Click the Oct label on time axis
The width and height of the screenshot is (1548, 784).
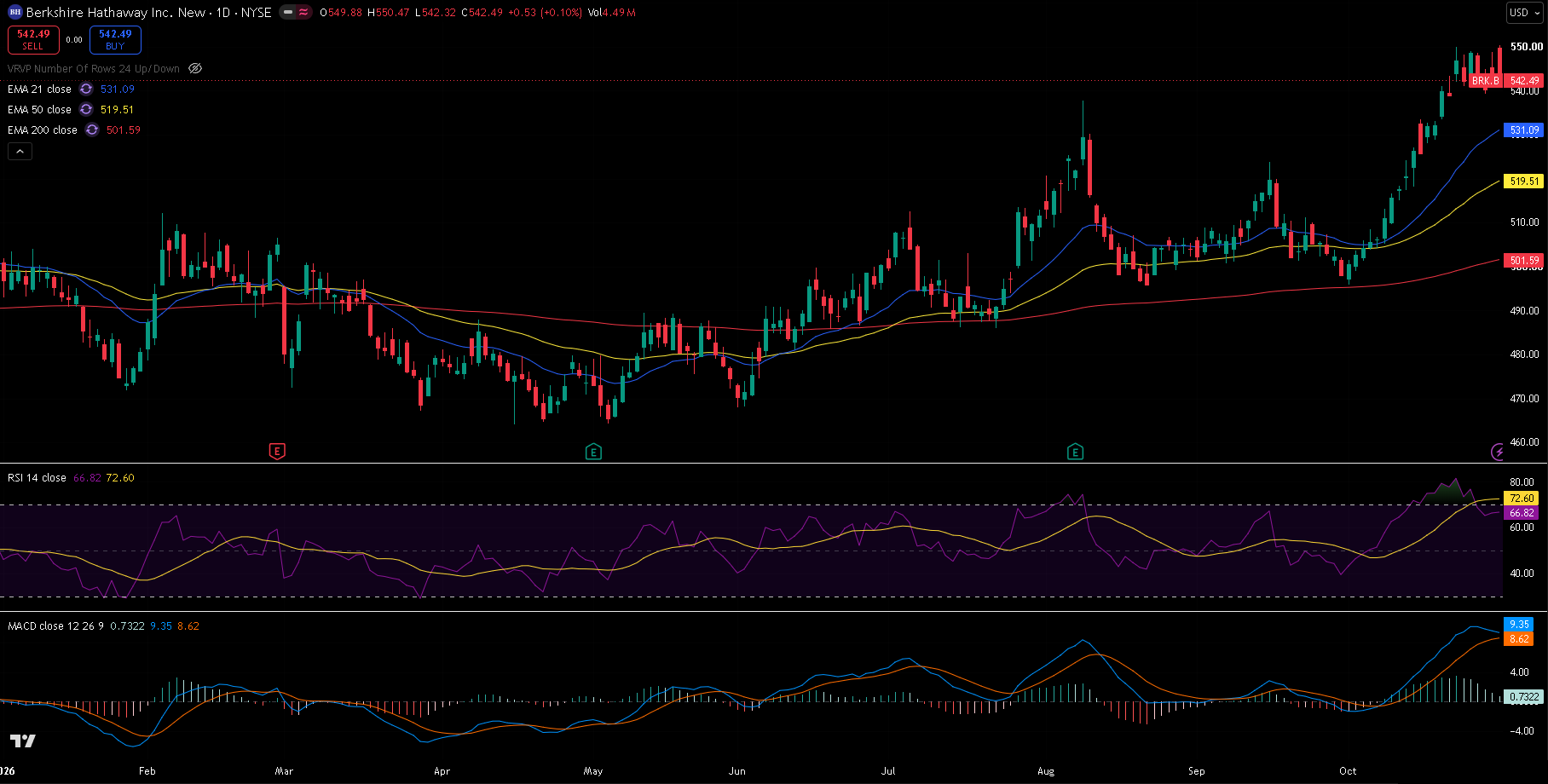1348,770
